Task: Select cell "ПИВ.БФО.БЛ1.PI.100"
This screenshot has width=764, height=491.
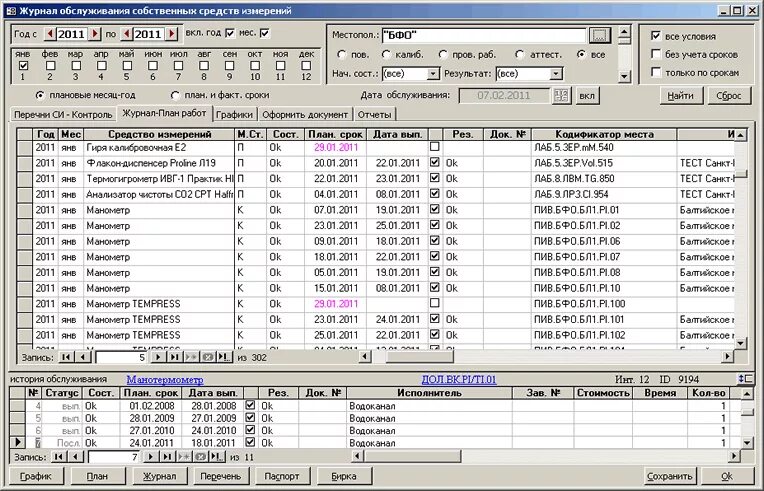Action: (x=603, y=303)
